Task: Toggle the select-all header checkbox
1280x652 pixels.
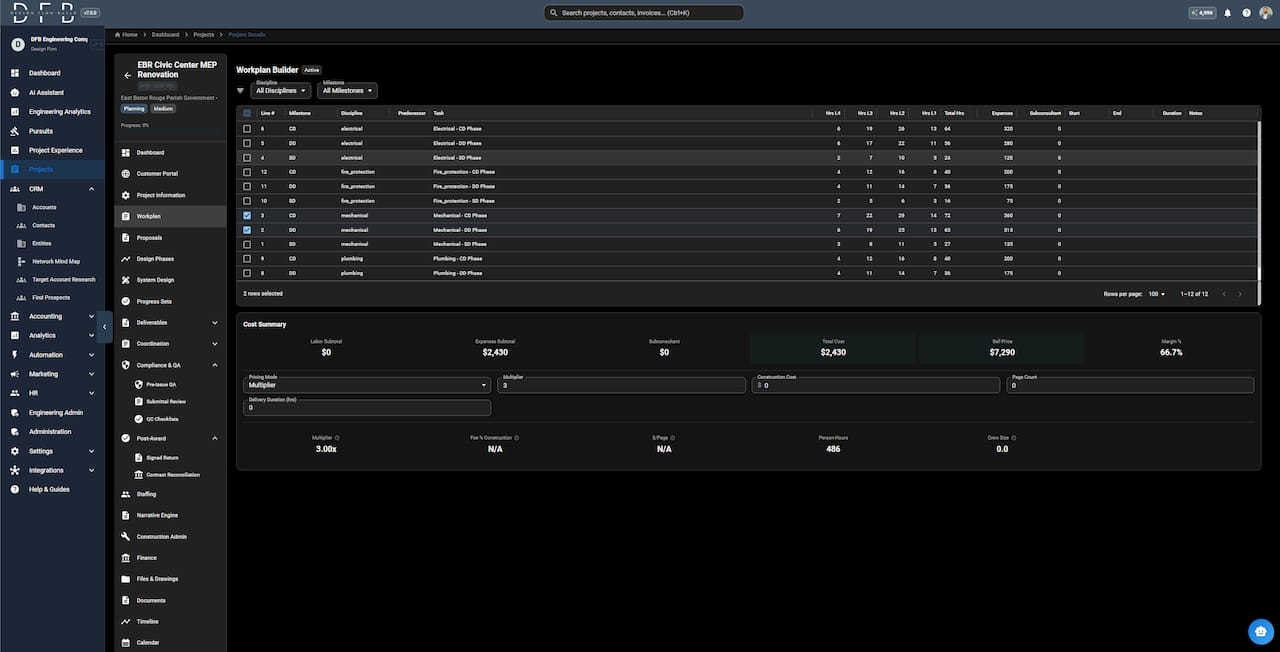Action: coord(247,113)
